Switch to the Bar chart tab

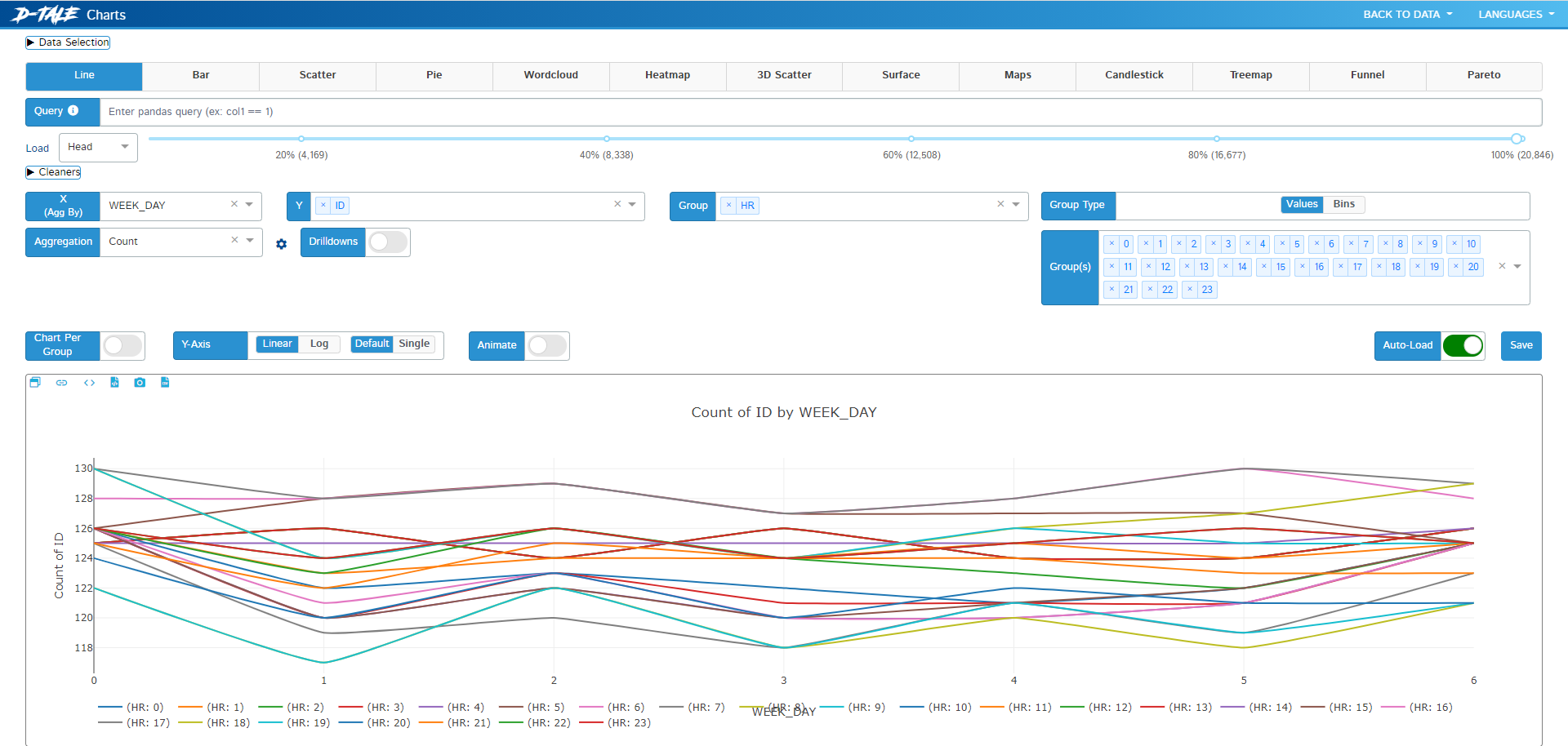click(x=201, y=75)
